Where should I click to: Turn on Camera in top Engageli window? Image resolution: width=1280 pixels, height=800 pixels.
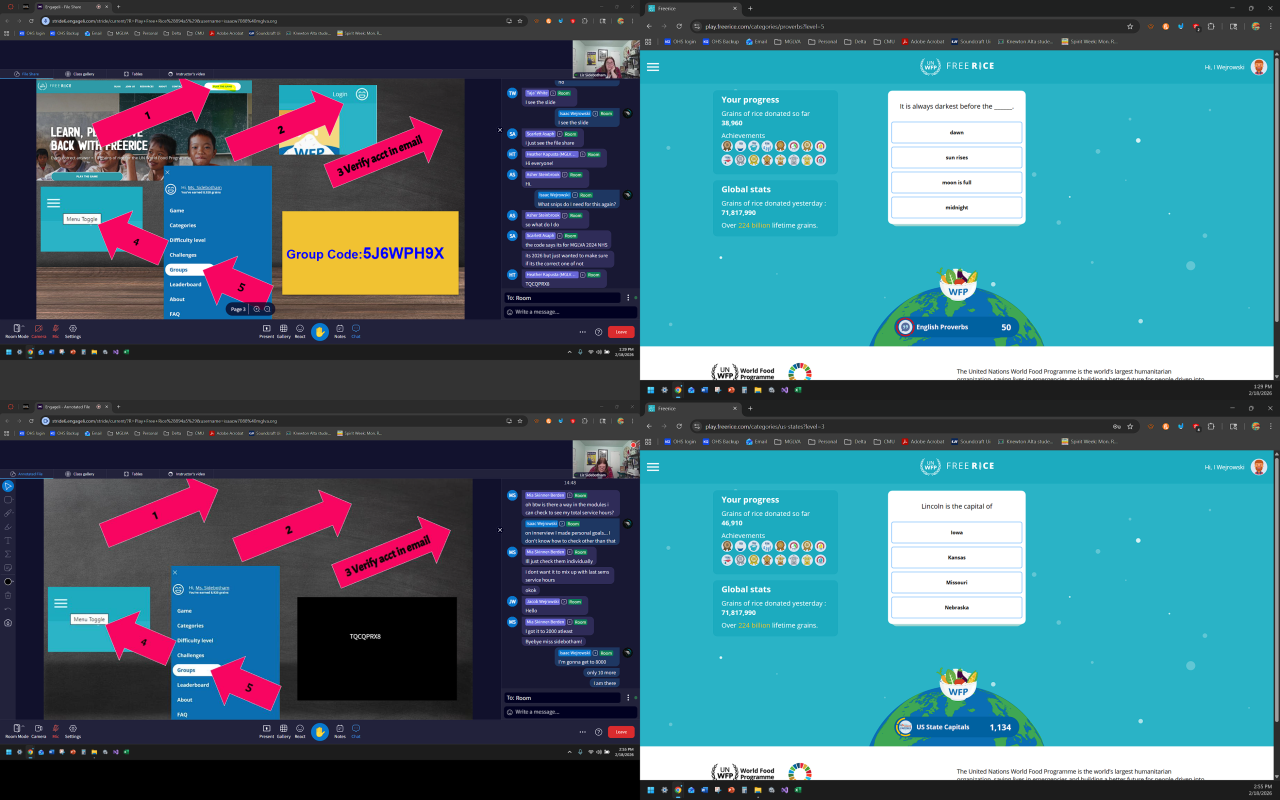point(38,330)
